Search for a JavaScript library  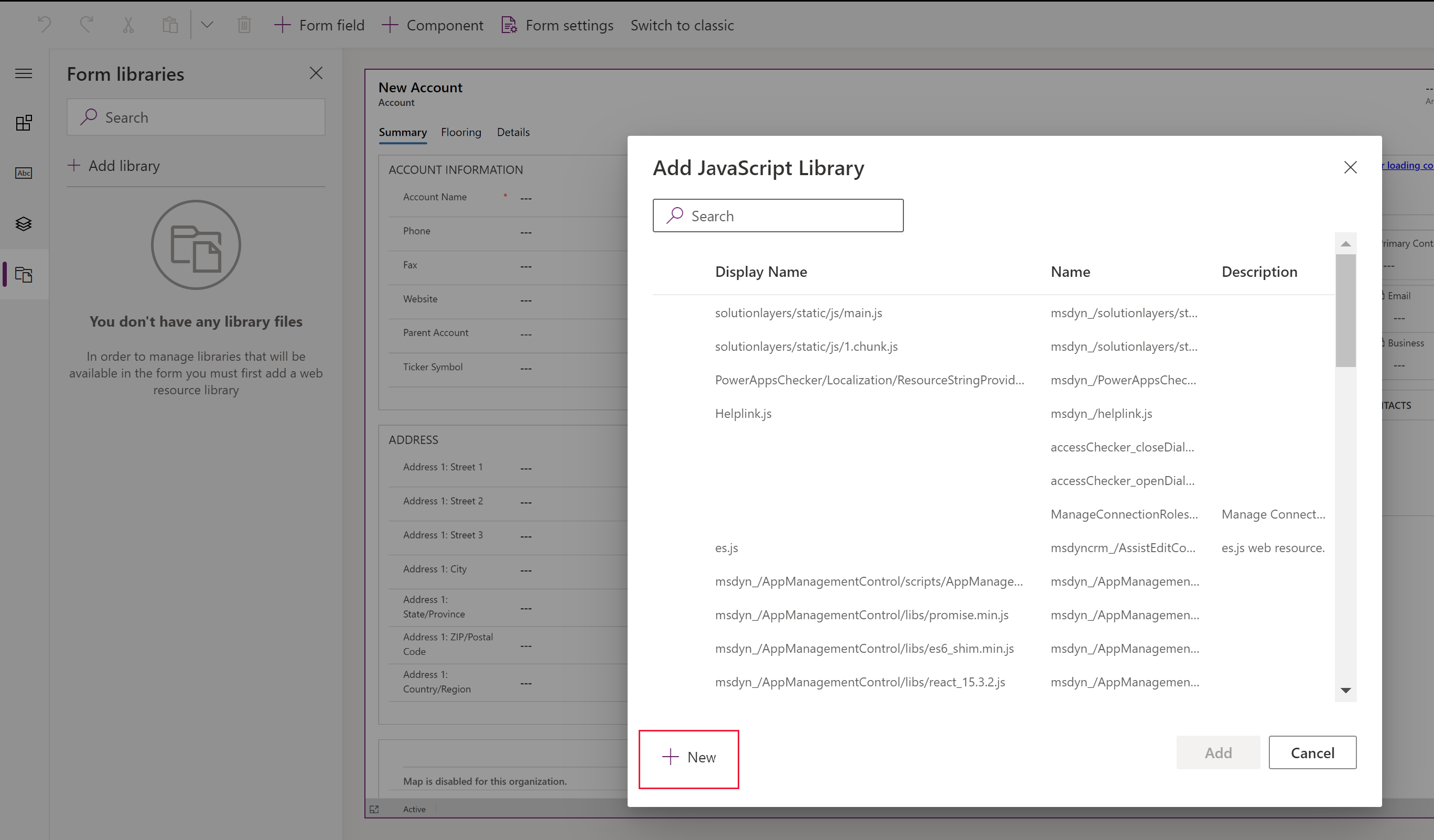tap(777, 214)
